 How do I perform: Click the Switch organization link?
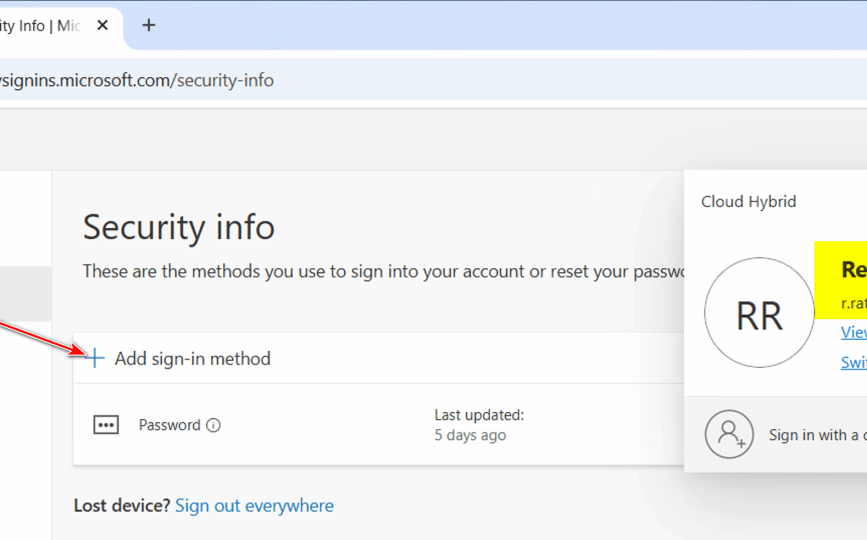tap(853, 362)
